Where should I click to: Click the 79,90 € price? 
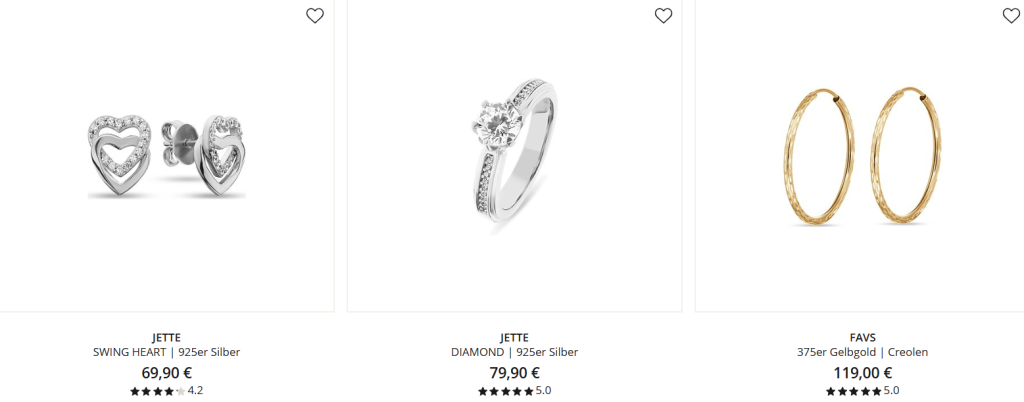(515, 373)
